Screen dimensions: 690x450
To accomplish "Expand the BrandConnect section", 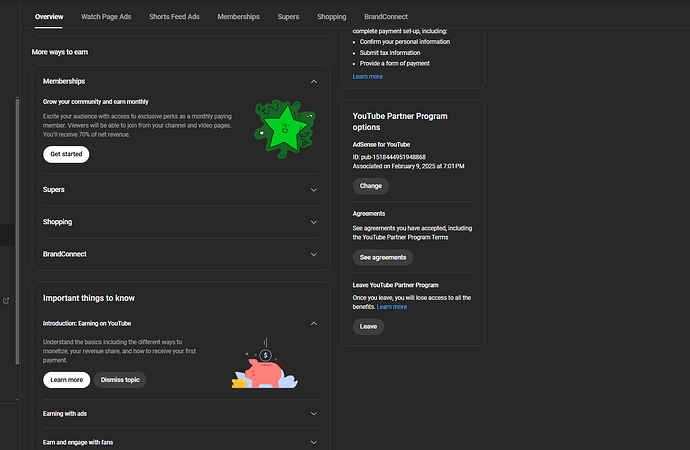I will (x=181, y=254).
